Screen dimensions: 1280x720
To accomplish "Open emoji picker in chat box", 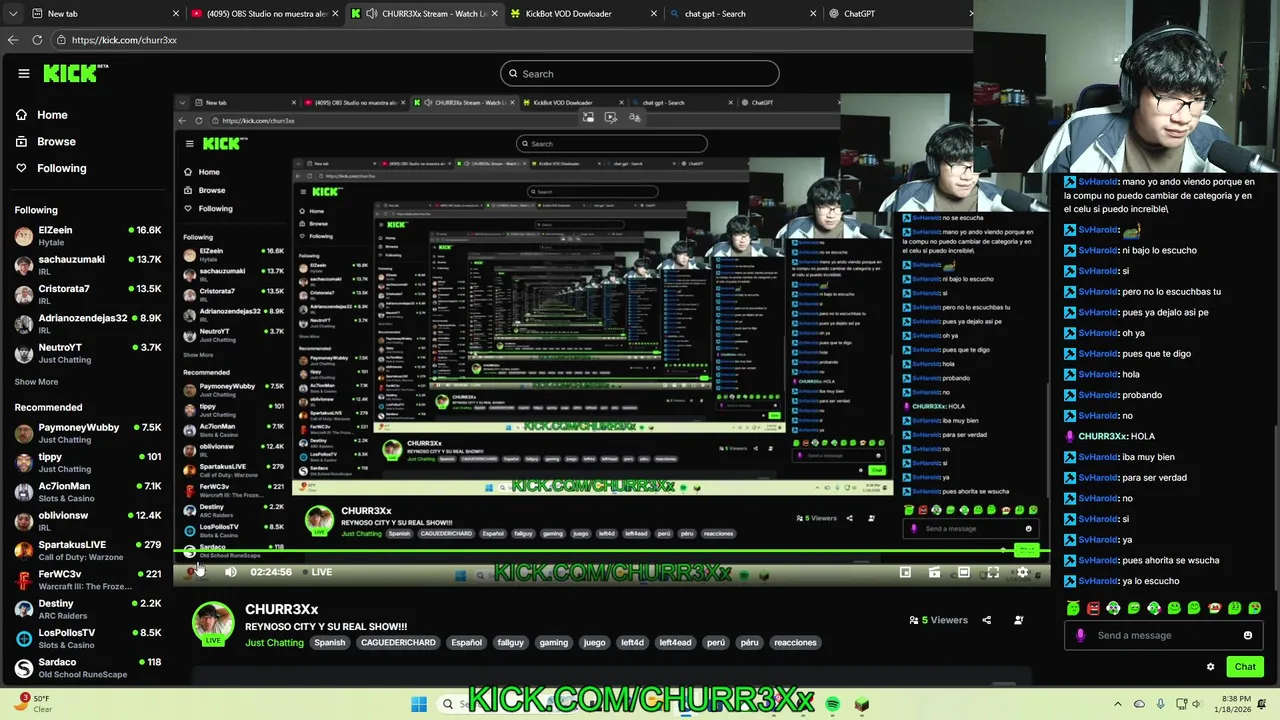I will coord(1247,635).
